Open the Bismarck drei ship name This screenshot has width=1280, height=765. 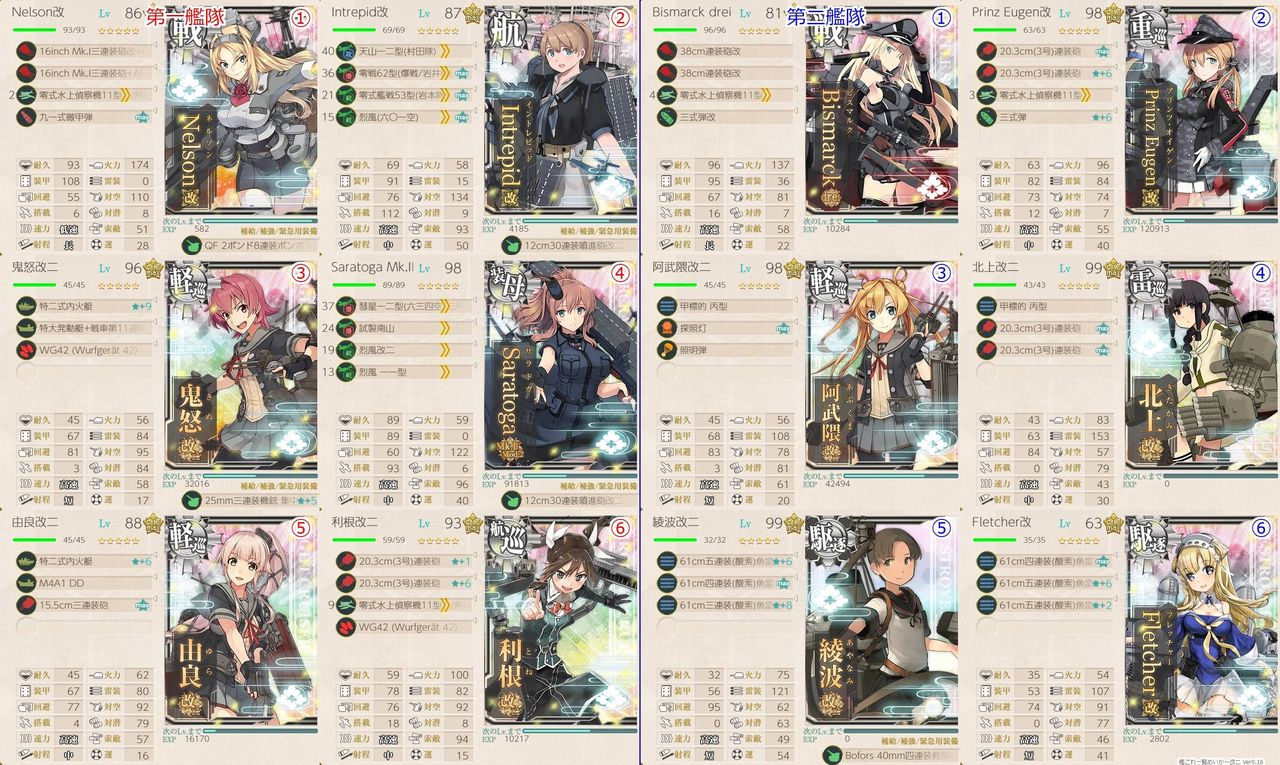[x=692, y=12]
